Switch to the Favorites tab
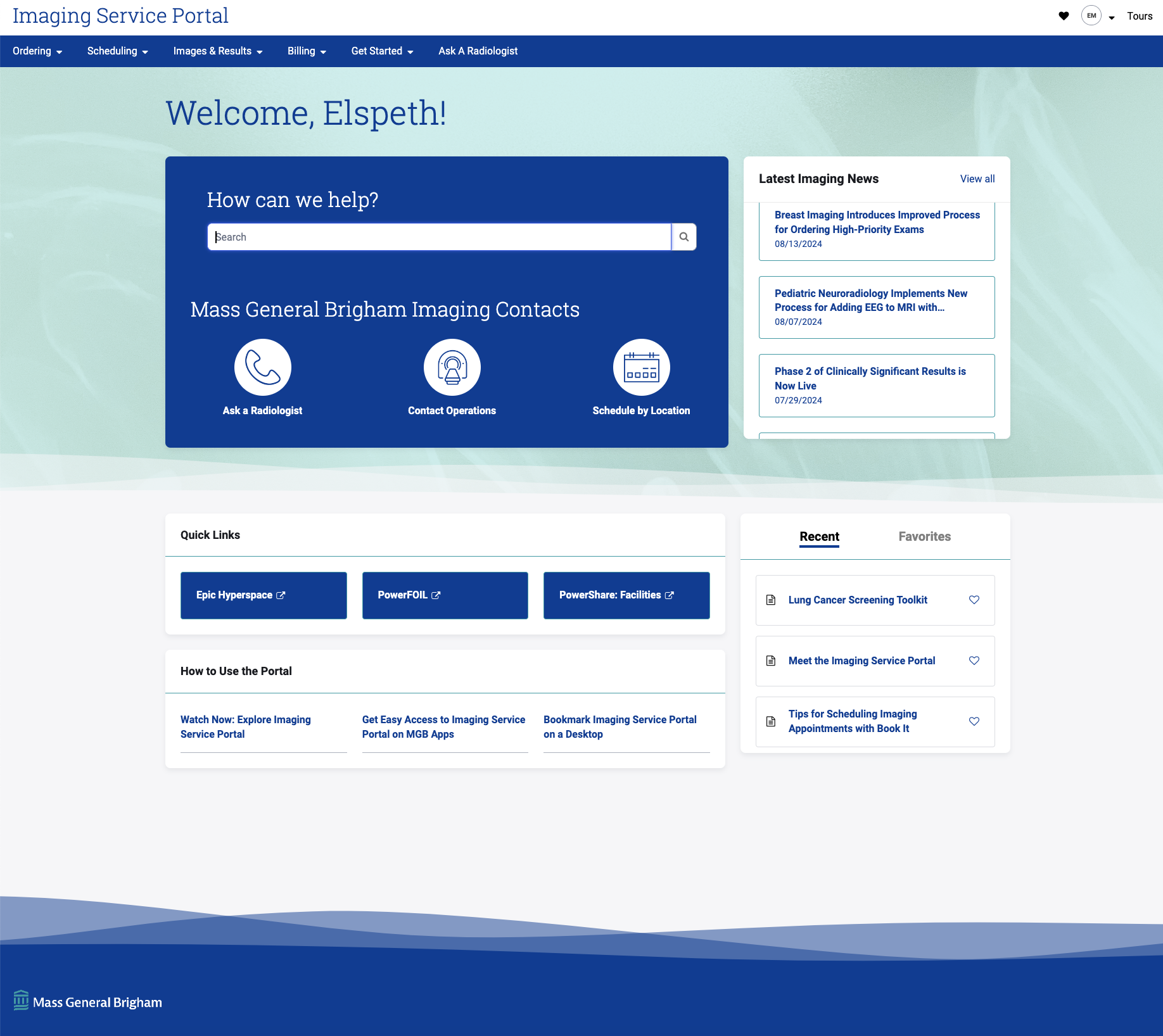The image size is (1163, 1036). point(925,536)
